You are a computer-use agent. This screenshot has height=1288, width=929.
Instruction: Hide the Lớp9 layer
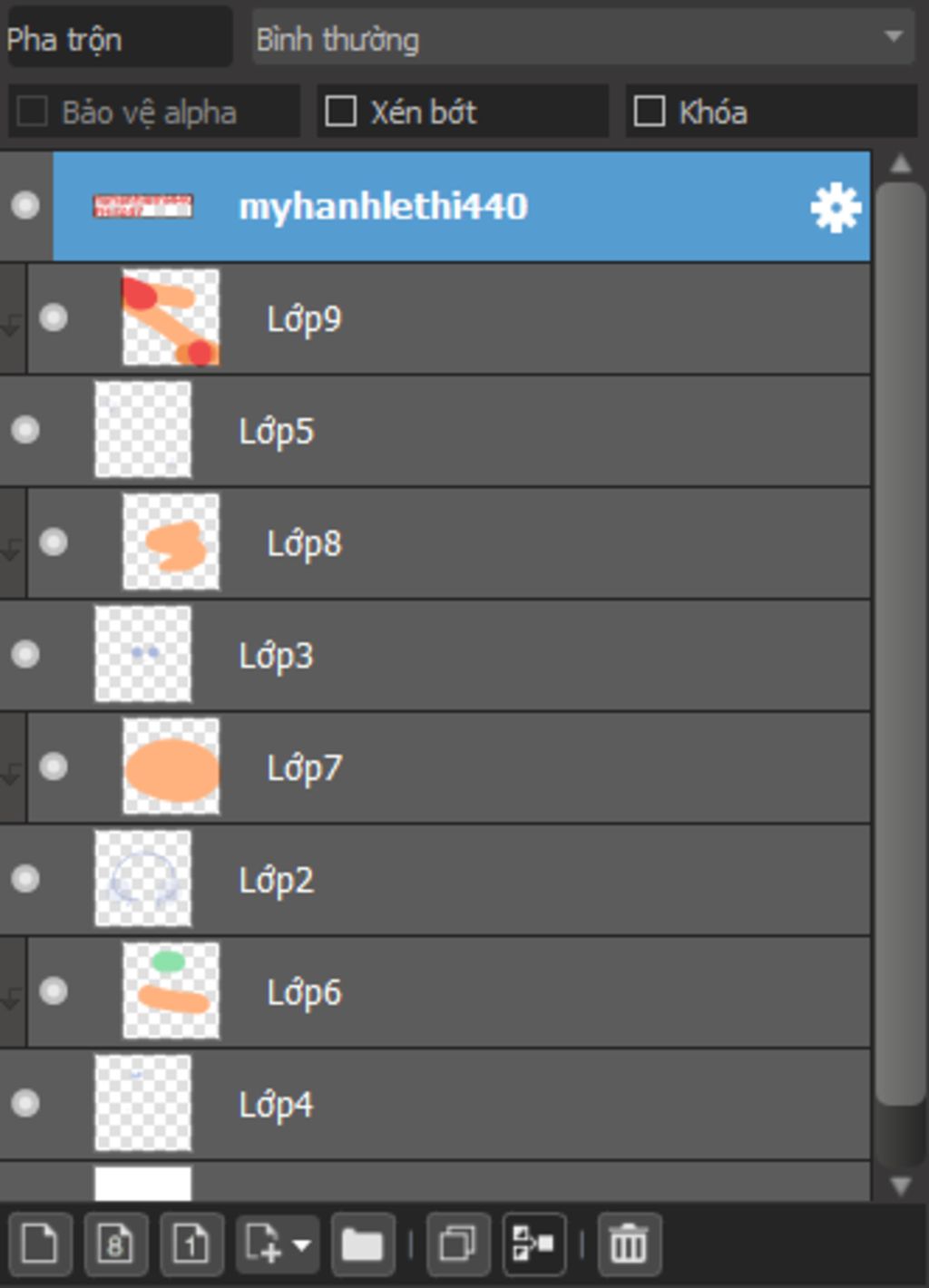click(x=54, y=317)
